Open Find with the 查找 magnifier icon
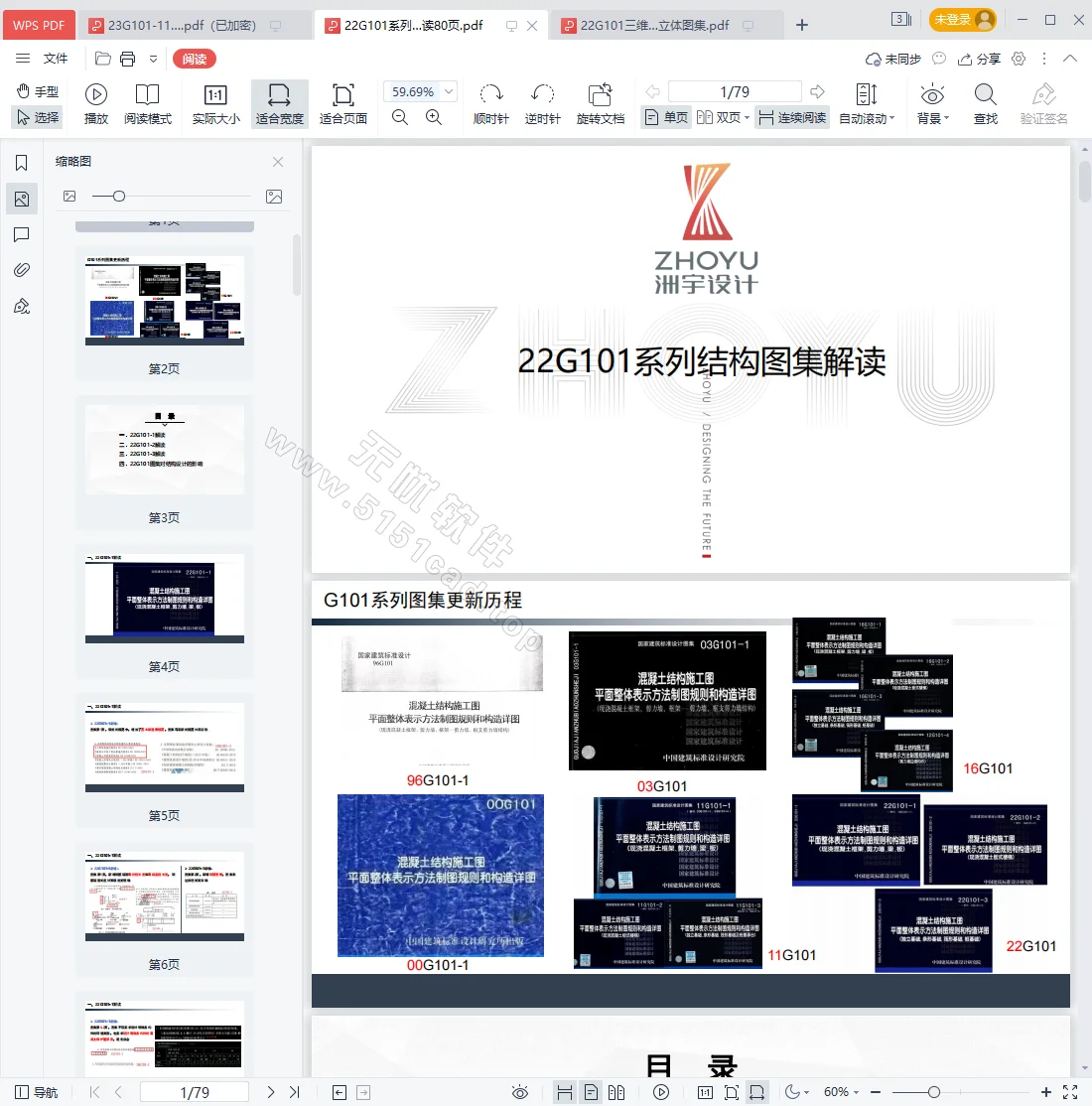This screenshot has width=1092, height=1106. [x=984, y=96]
